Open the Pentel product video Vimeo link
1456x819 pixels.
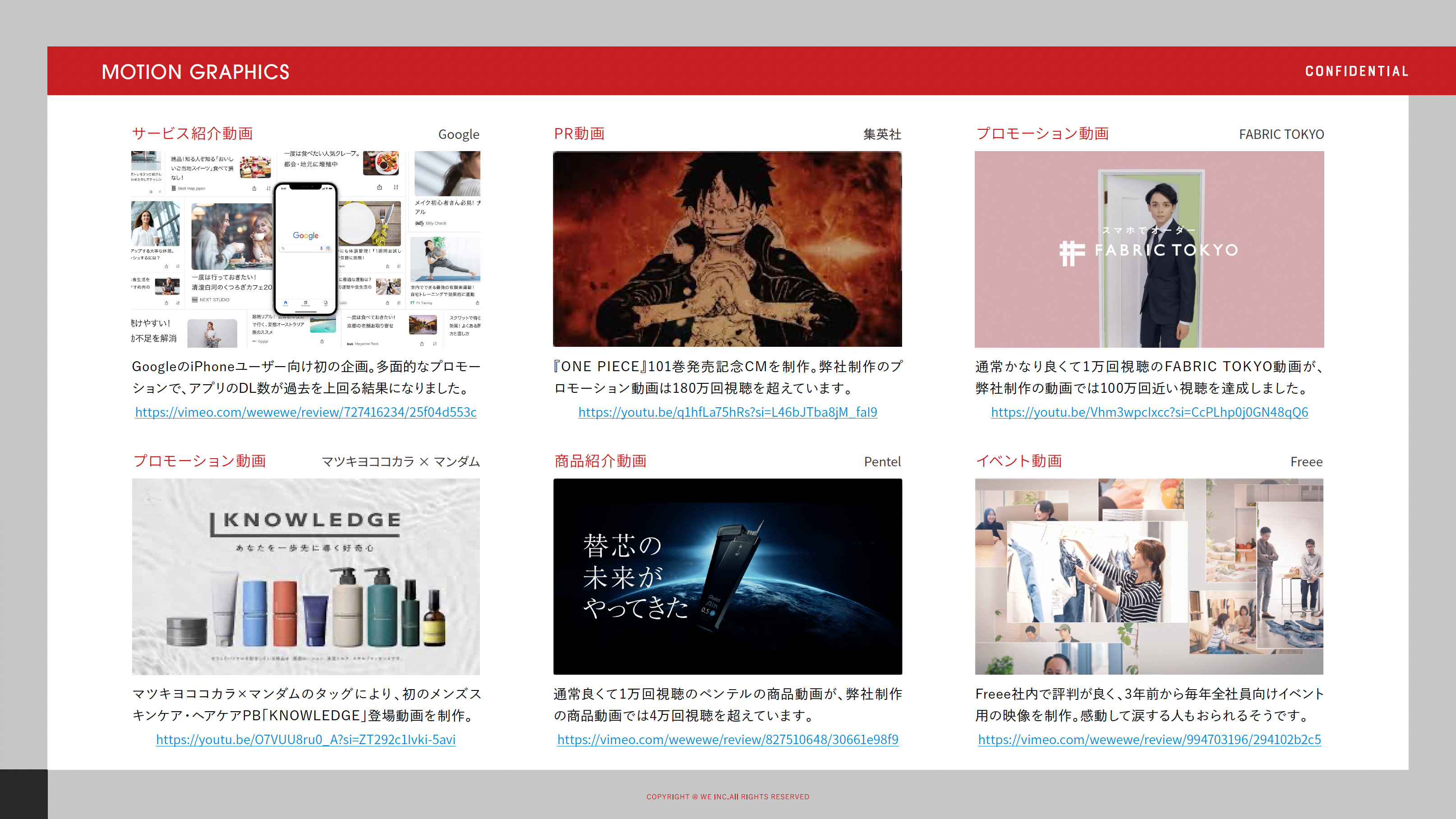[x=728, y=739]
